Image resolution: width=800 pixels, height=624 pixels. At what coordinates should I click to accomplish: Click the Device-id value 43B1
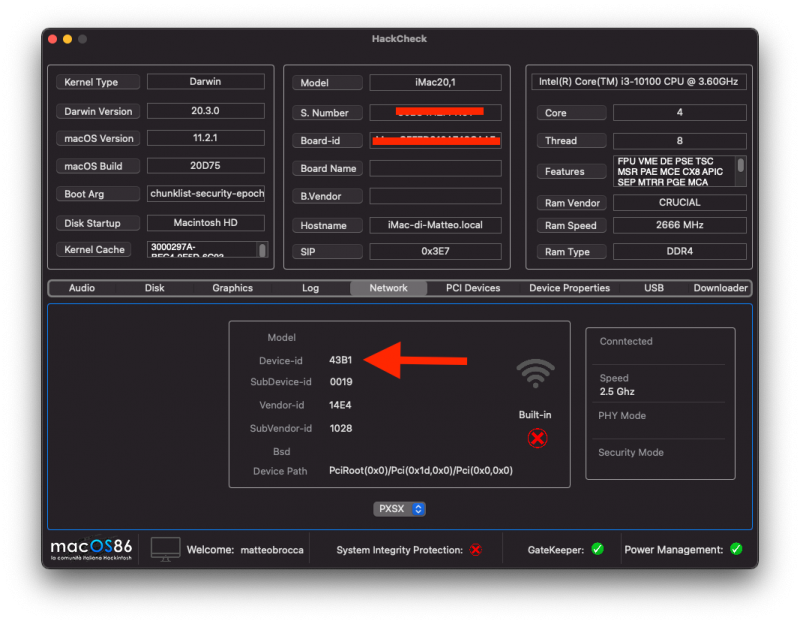point(340,360)
